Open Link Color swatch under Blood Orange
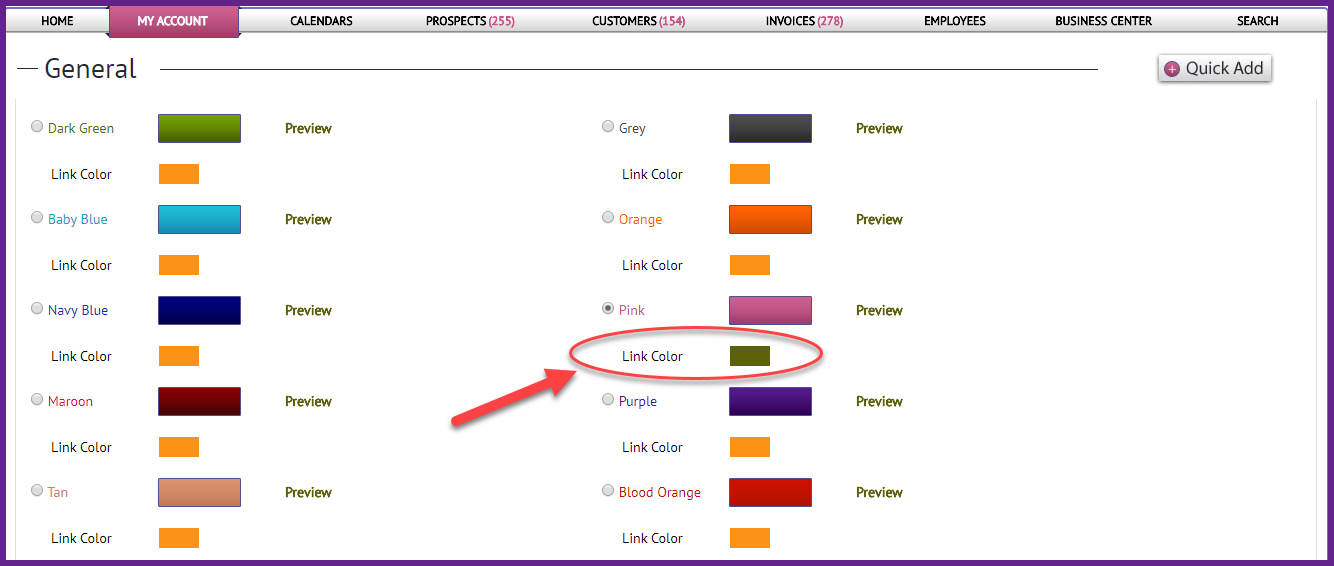Viewport: 1334px width, 566px height. [x=750, y=538]
